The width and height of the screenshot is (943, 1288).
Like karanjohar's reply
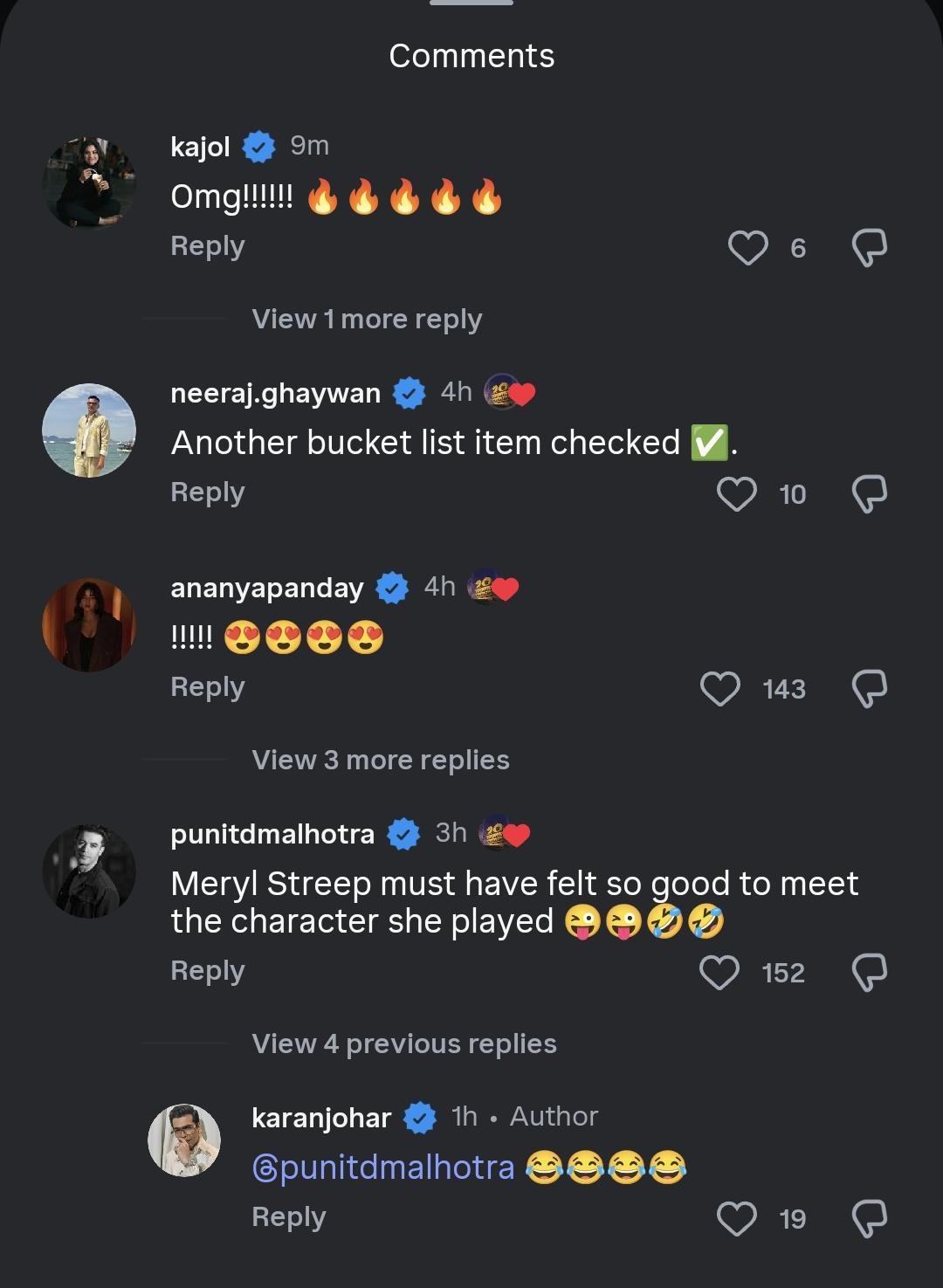point(736,1218)
